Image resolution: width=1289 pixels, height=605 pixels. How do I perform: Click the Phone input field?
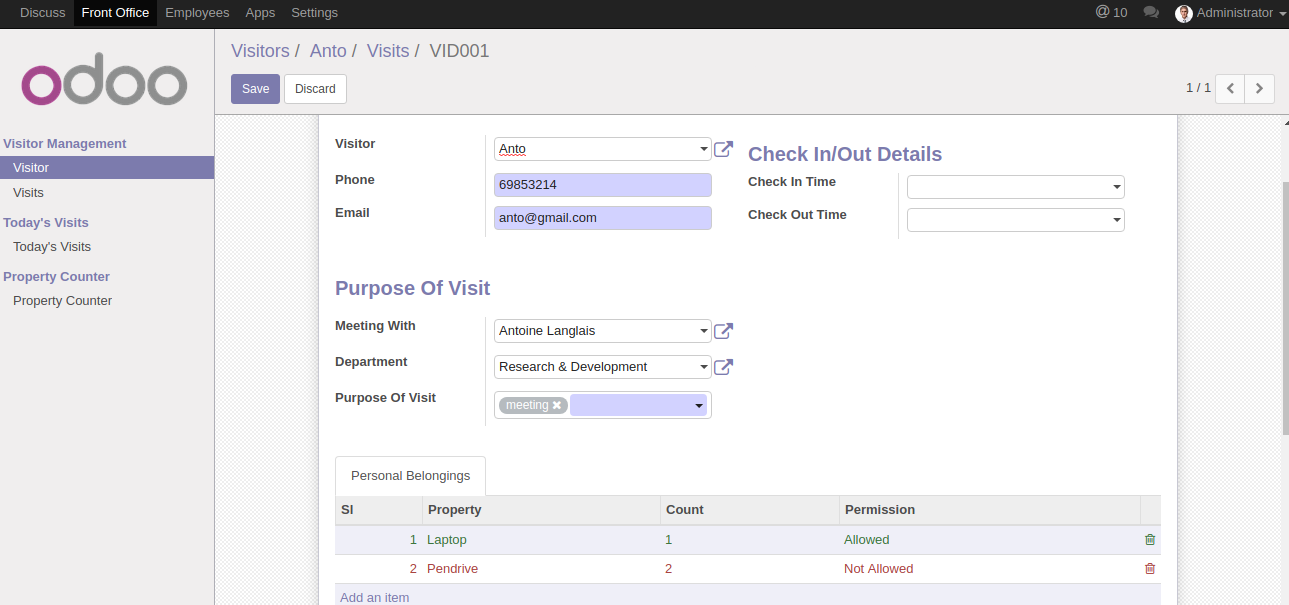tap(602, 185)
